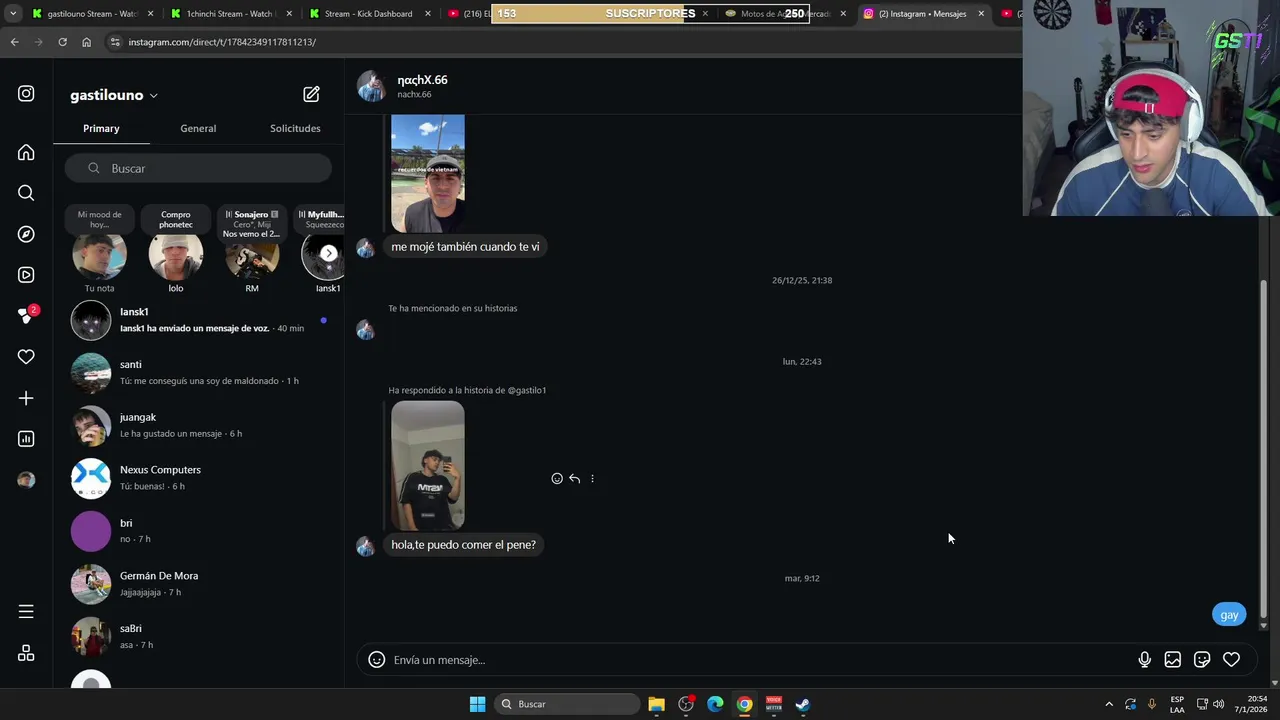Image resolution: width=1280 pixels, height=720 pixels.
Task: View the mirror selfie story reply thumbnail
Action: click(x=428, y=466)
